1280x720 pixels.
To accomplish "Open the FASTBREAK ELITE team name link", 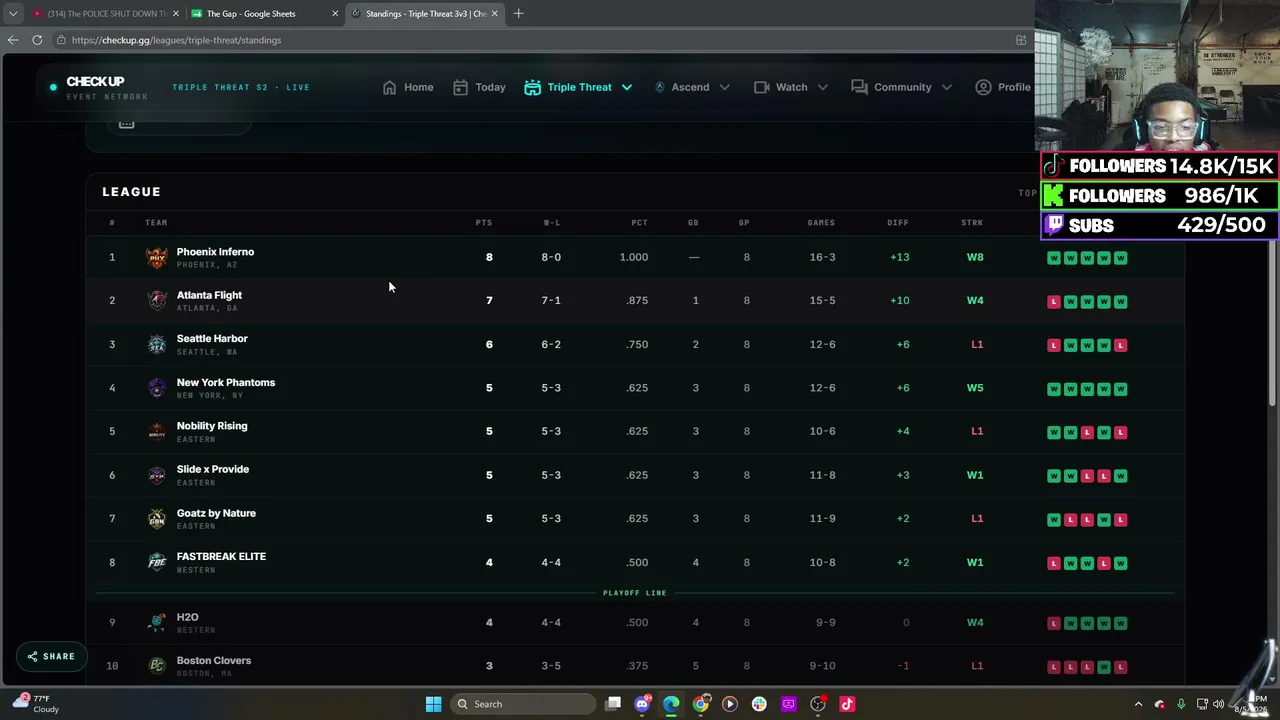I will [221, 557].
